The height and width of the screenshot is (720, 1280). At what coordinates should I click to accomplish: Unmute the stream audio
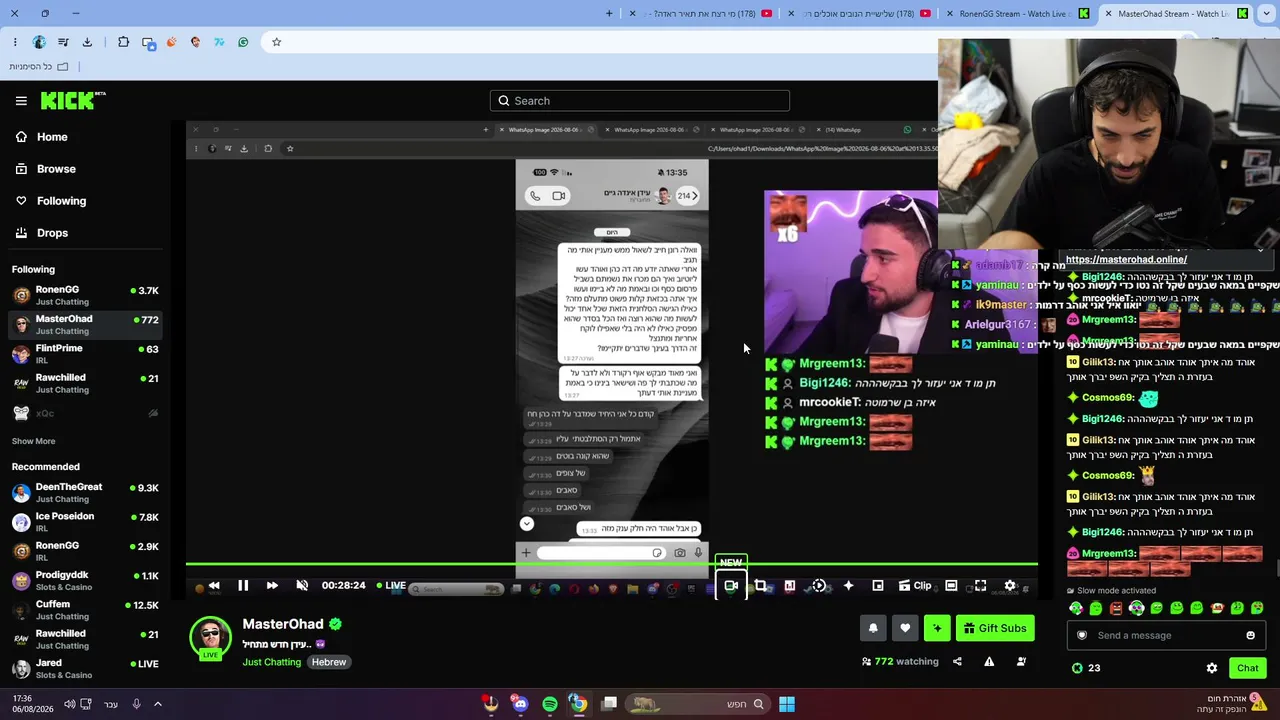pyautogui.click(x=302, y=586)
